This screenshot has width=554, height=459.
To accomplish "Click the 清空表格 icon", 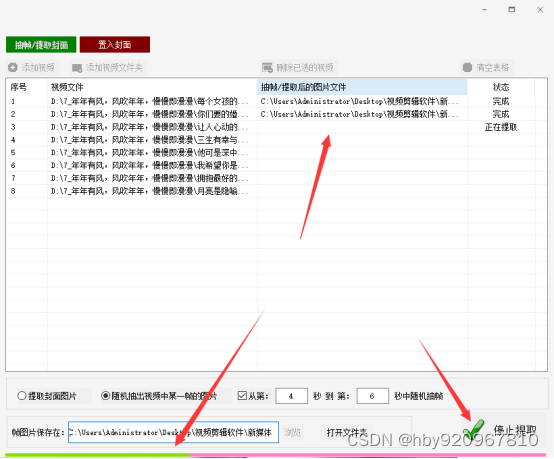I will 467,67.
